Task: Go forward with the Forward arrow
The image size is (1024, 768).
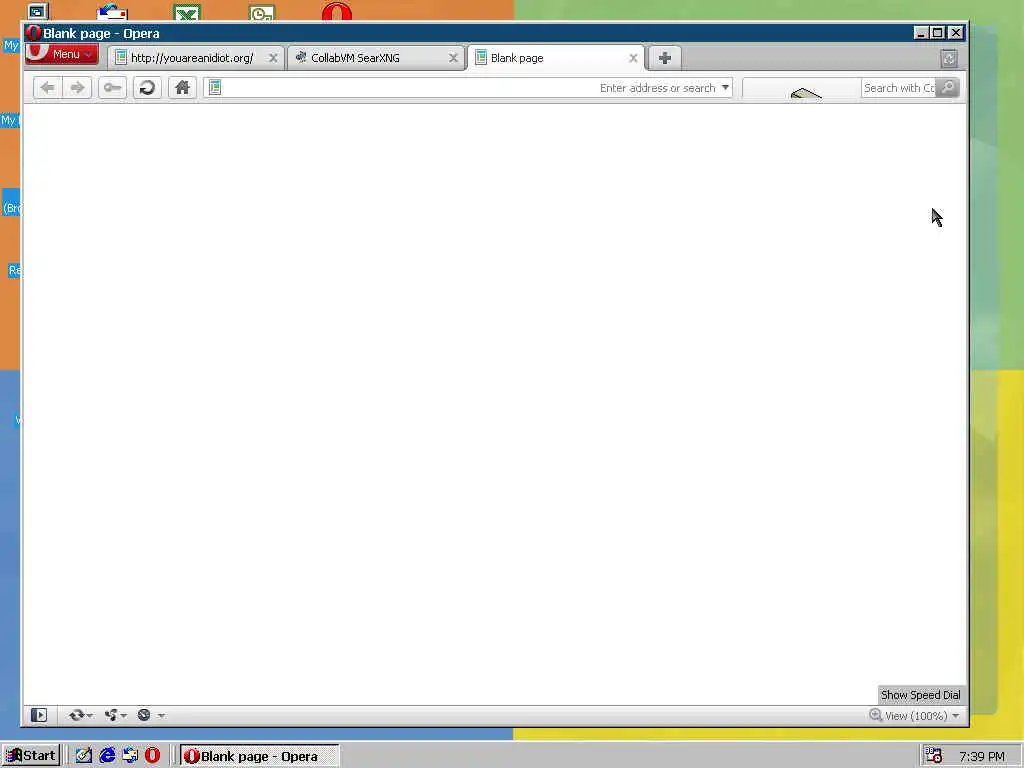Action: click(77, 88)
